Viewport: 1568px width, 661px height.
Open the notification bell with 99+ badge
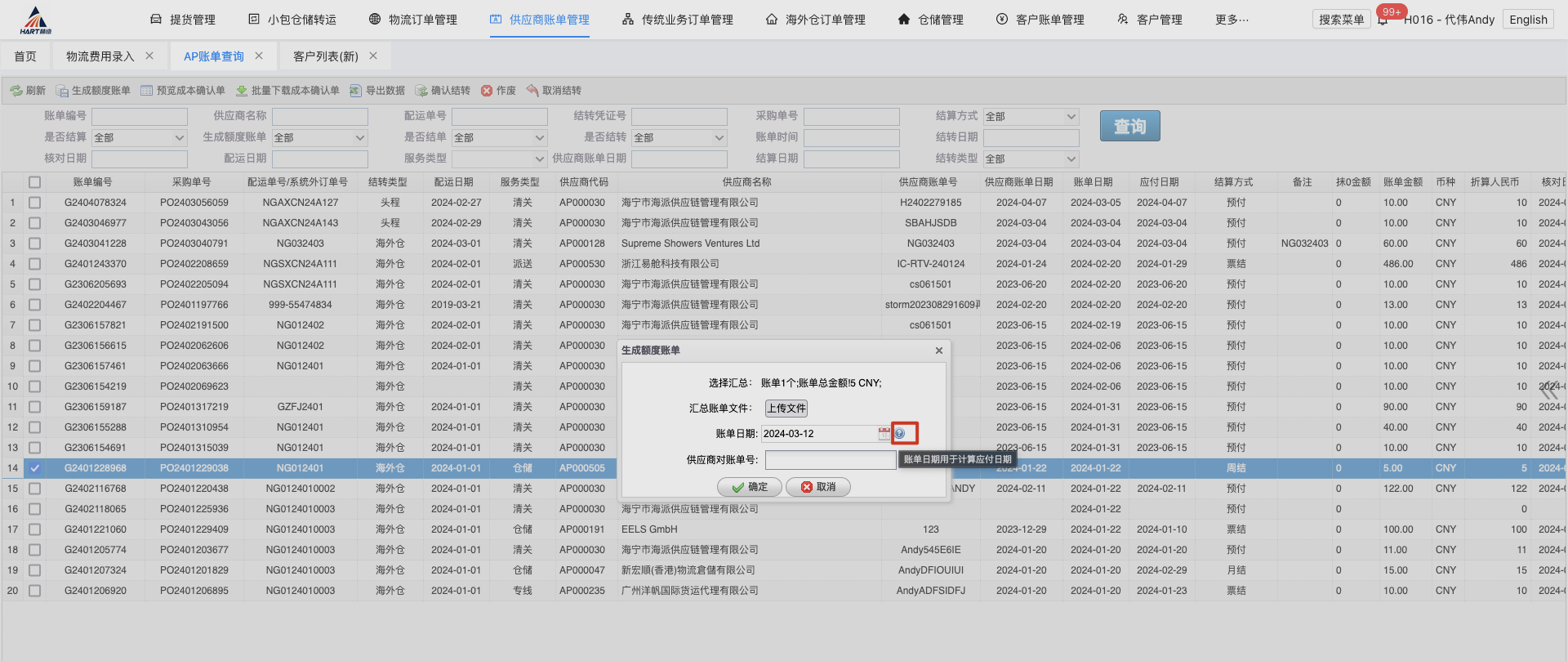tap(1383, 20)
